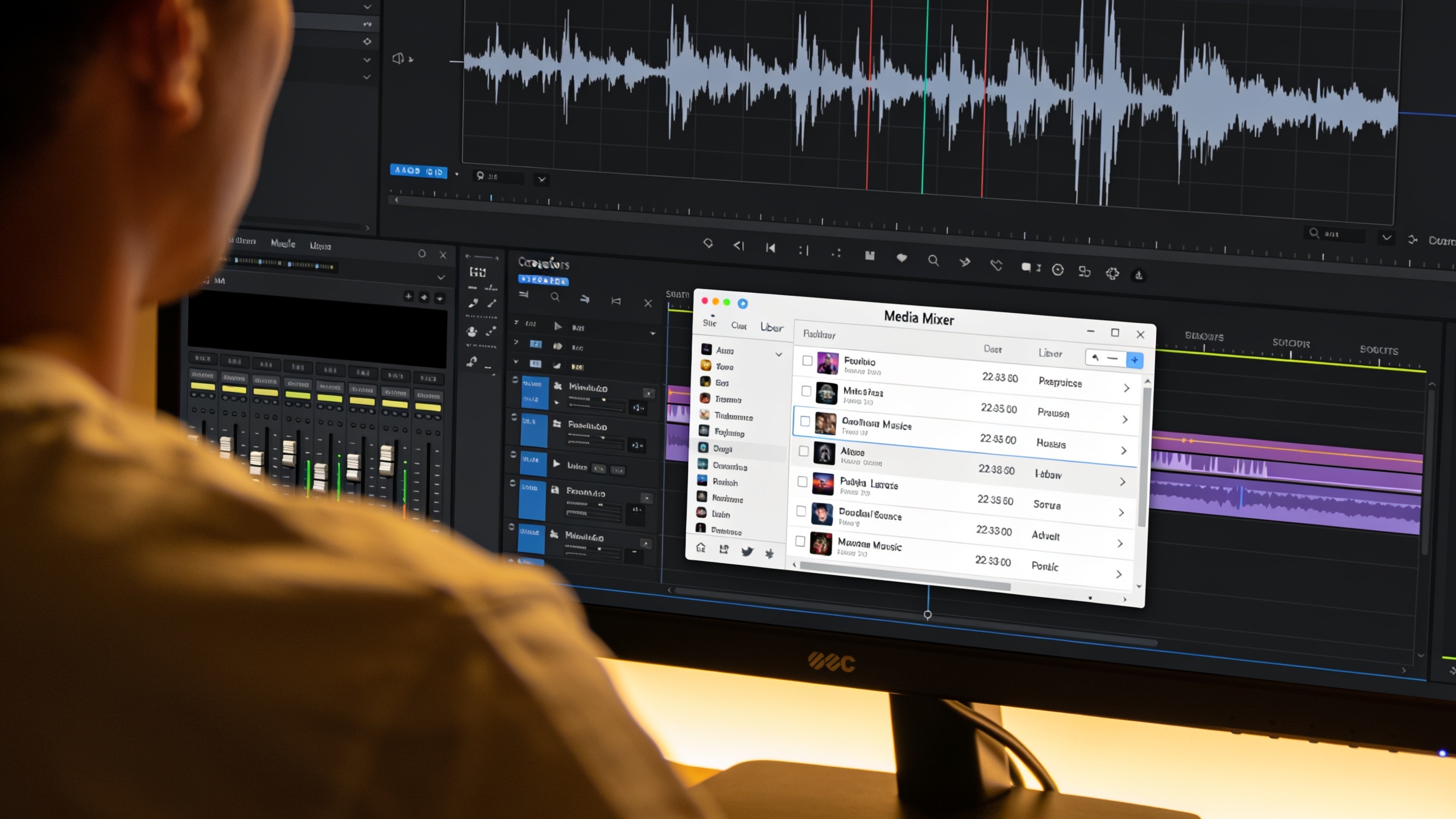
Task: Select the Slic tab in Media Mixer
Action: coord(709,323)
